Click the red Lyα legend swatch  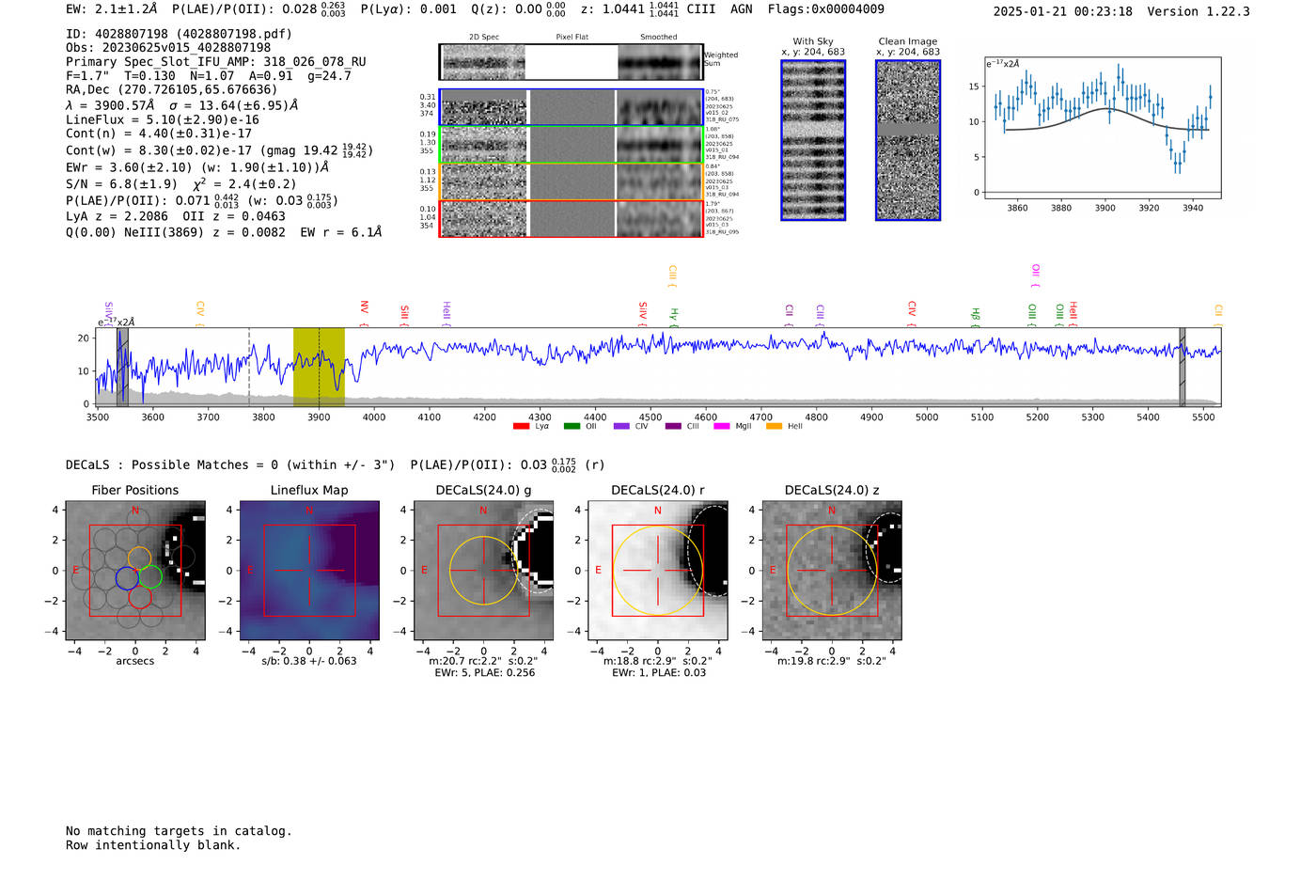pyautogui.click(x=521, y=426)
